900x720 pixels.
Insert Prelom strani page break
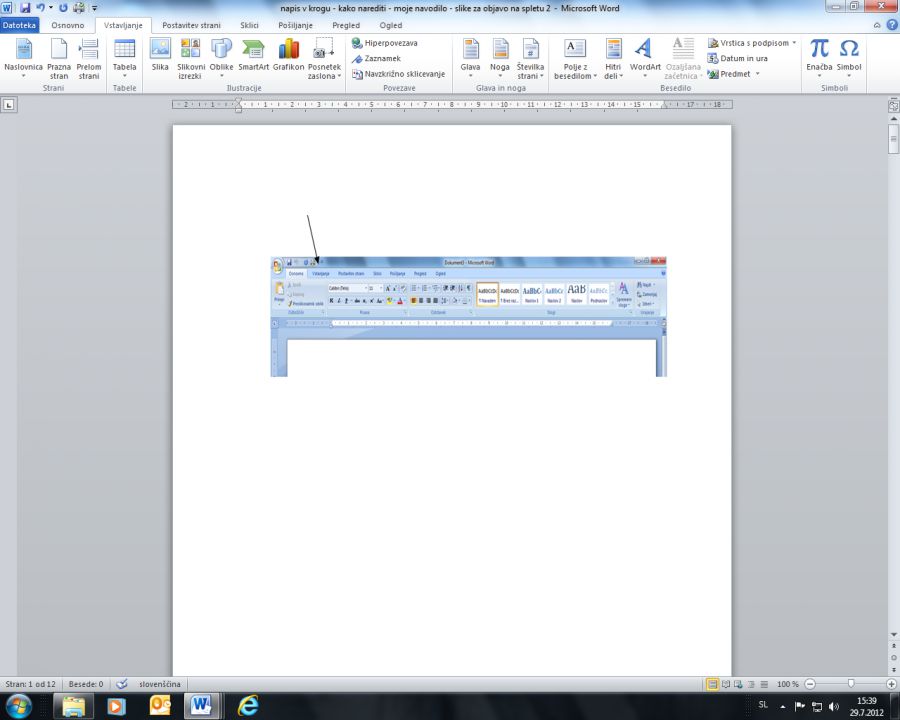[x=89, y=59]
